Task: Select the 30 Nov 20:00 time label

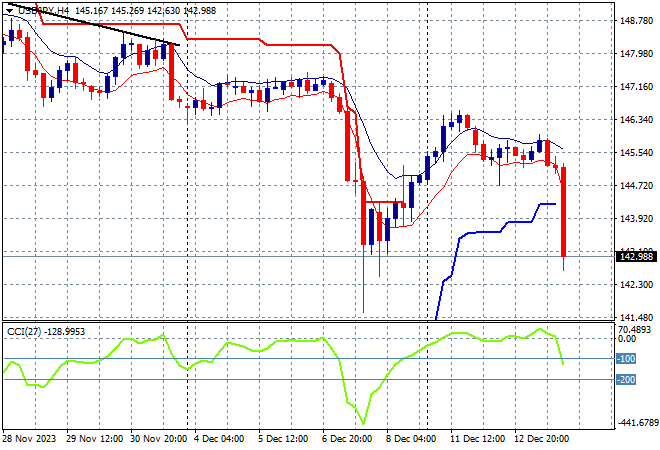Action: pyautogui.click(x=158, y=439)
